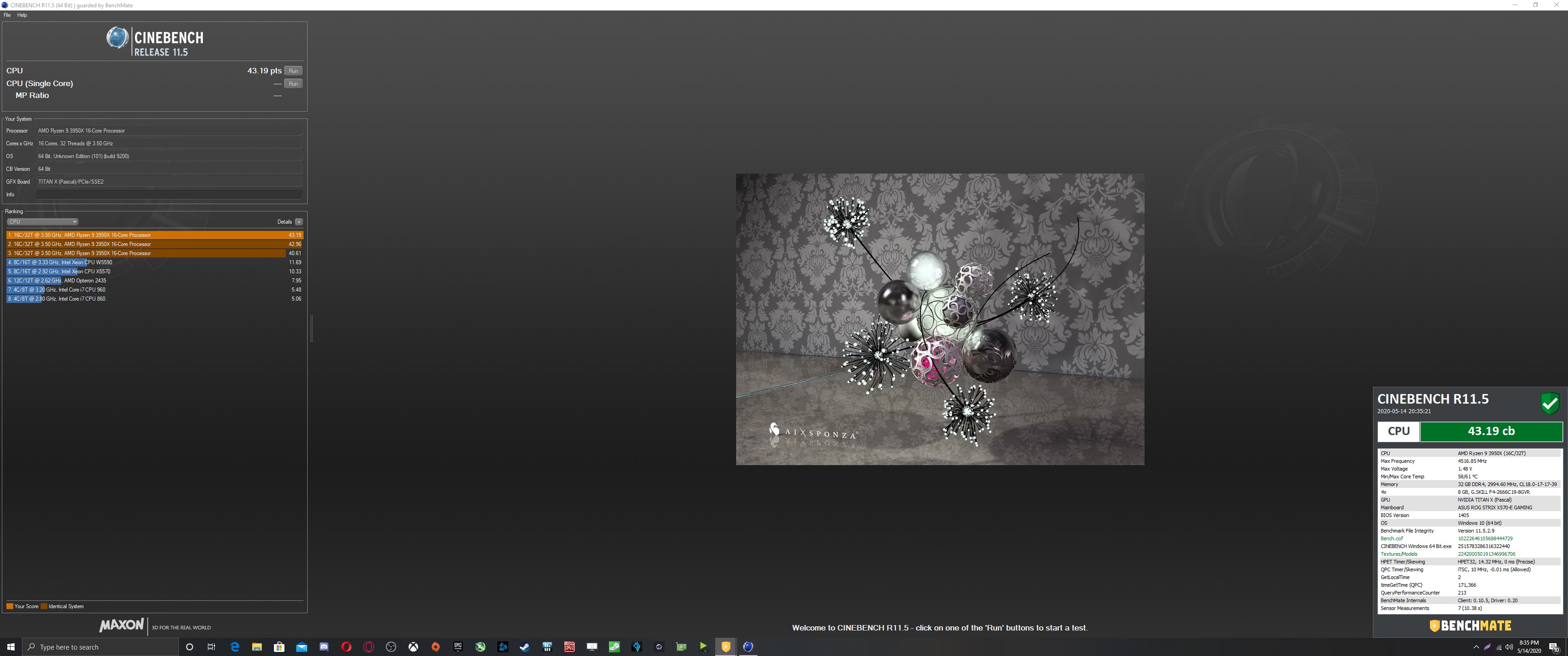
Task: Click the taskbar search box
Action: tap(100, 647)
